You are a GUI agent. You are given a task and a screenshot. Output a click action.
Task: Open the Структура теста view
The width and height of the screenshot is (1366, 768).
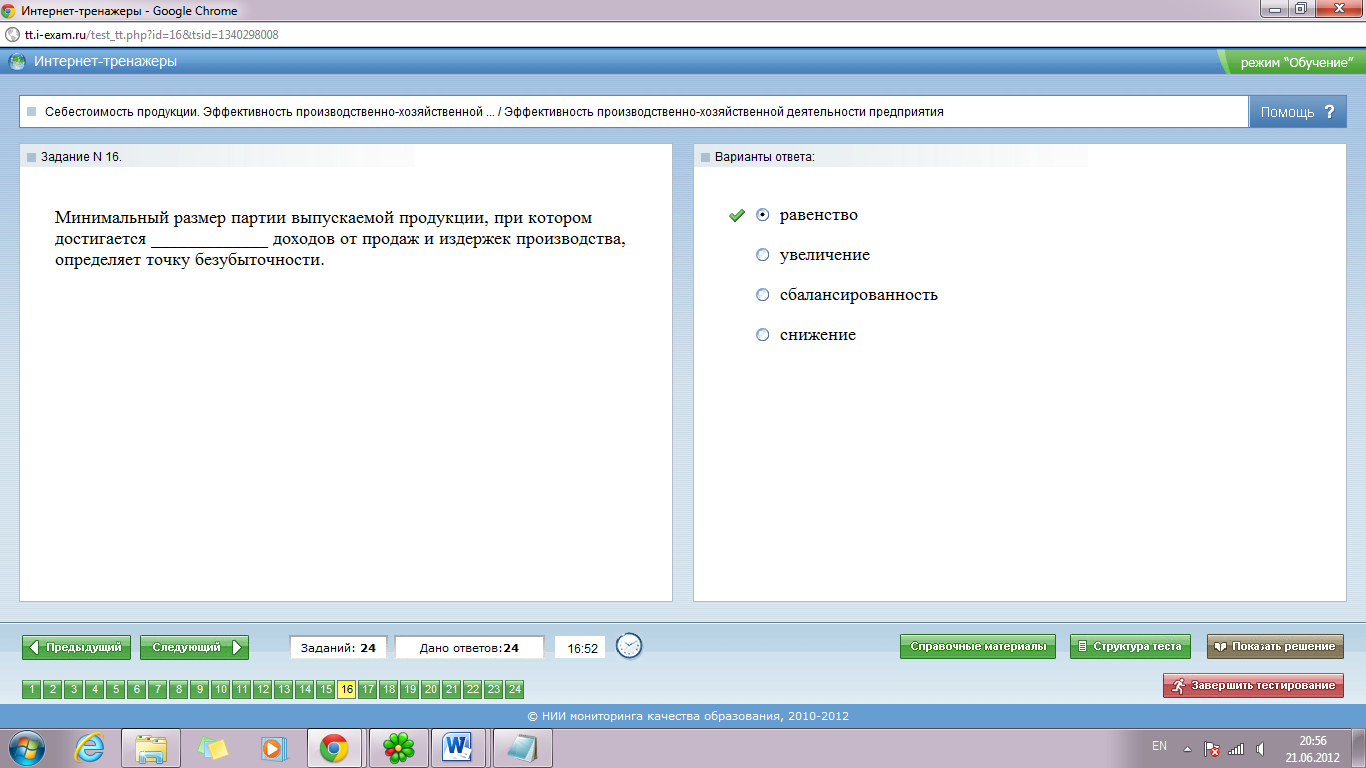(1130, 646)
